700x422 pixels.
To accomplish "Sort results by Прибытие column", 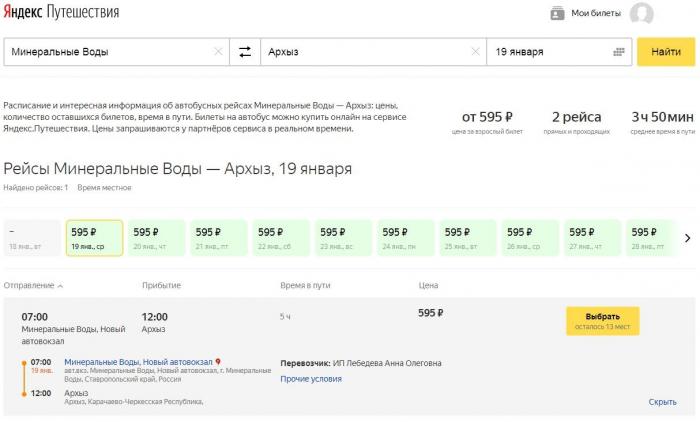I will click(162, 285).
